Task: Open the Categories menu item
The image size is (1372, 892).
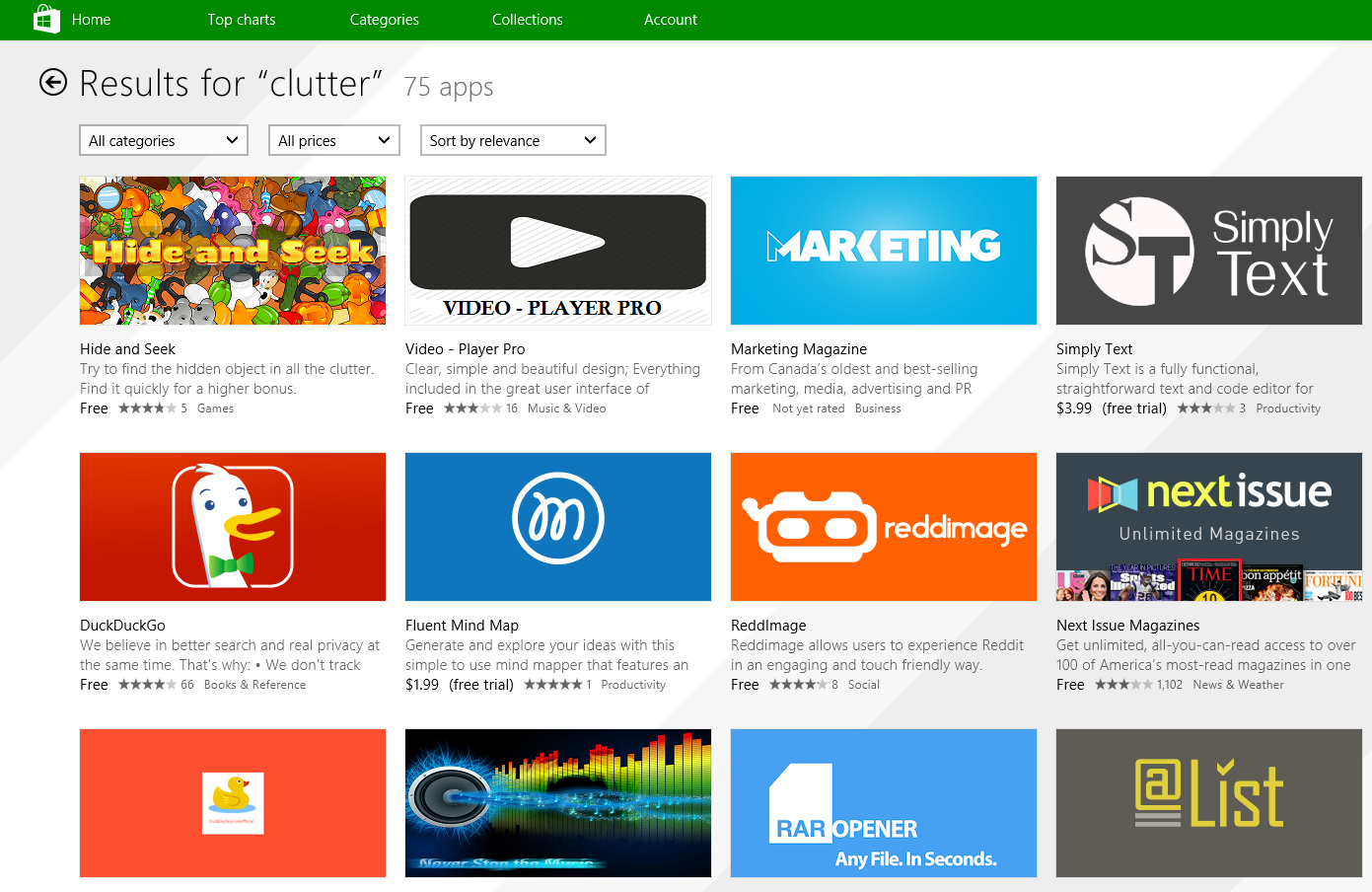Action: pyautogui.click(x=384, y=20)
